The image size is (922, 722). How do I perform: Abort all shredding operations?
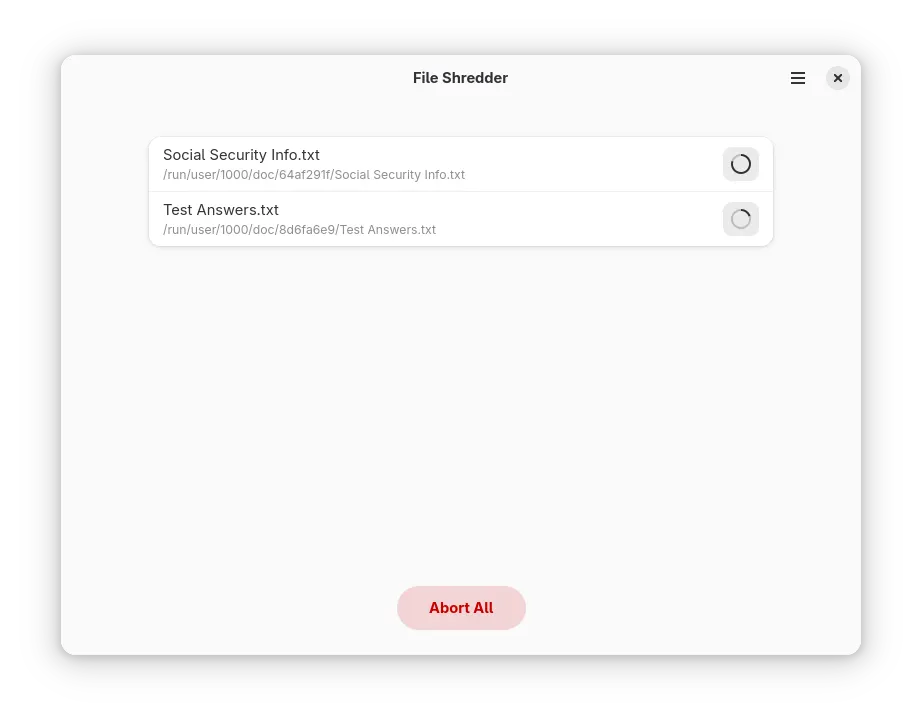tap(461, 607)
